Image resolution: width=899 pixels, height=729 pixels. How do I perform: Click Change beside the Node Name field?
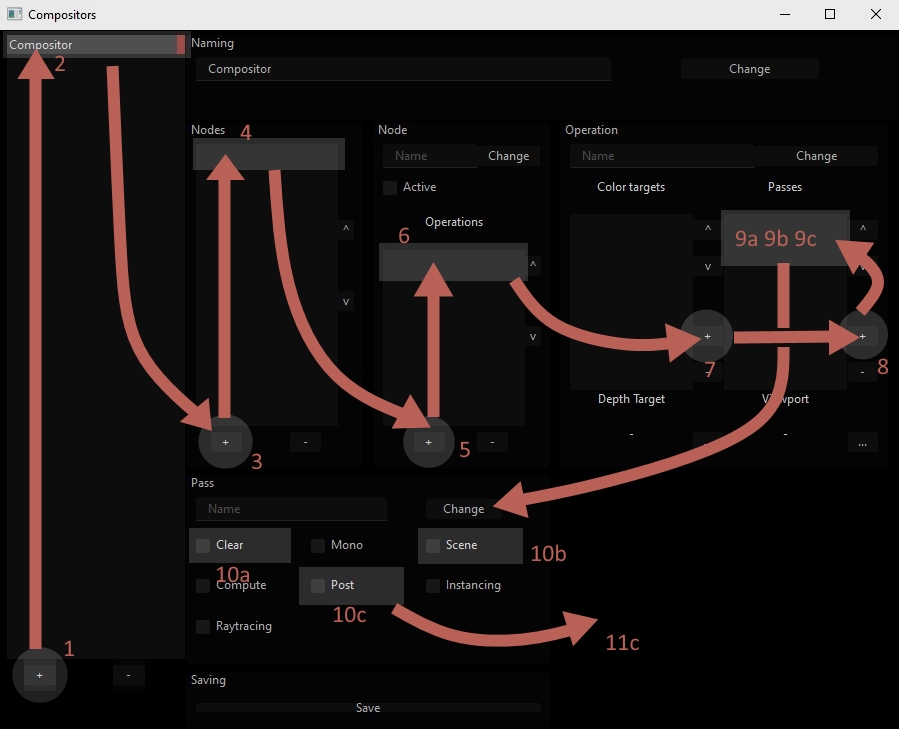509,156
